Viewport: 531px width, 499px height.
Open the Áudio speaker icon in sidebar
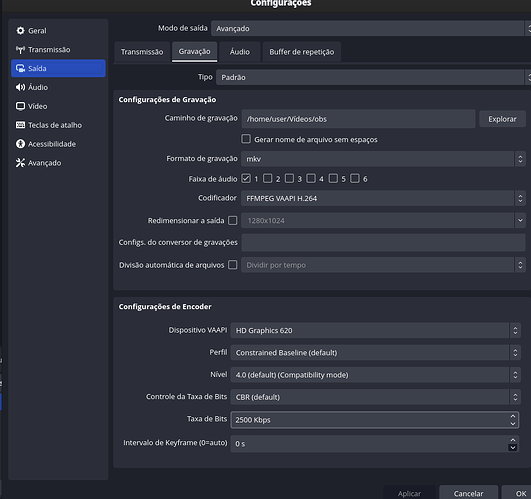click(20, 87)
